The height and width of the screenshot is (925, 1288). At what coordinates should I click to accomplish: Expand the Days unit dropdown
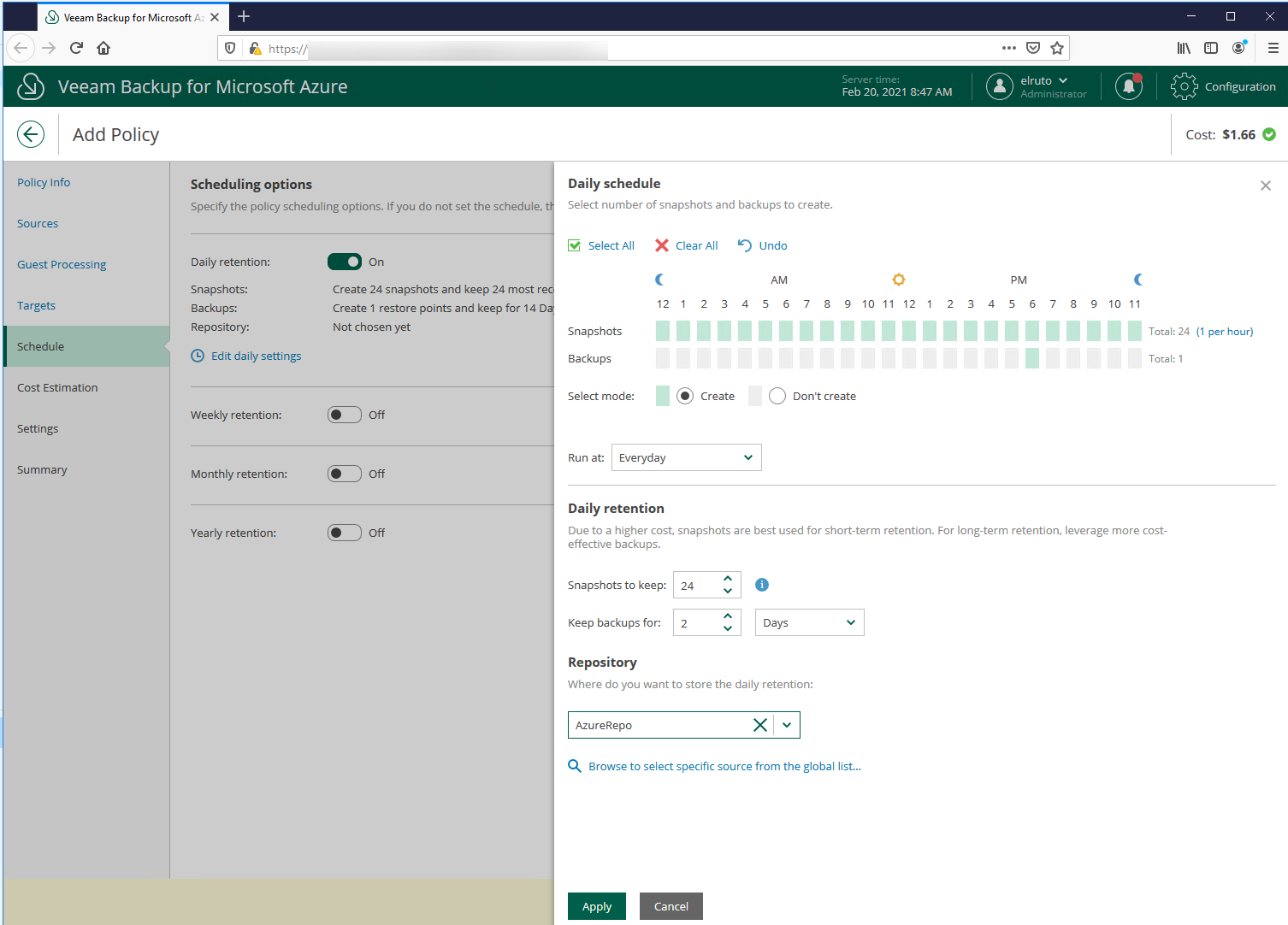tap(809, 622)
